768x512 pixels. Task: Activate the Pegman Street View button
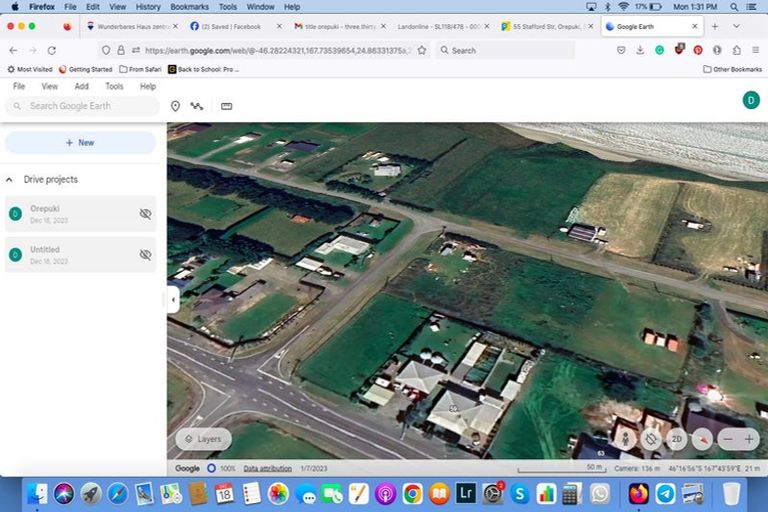click(x=625, y=439)
